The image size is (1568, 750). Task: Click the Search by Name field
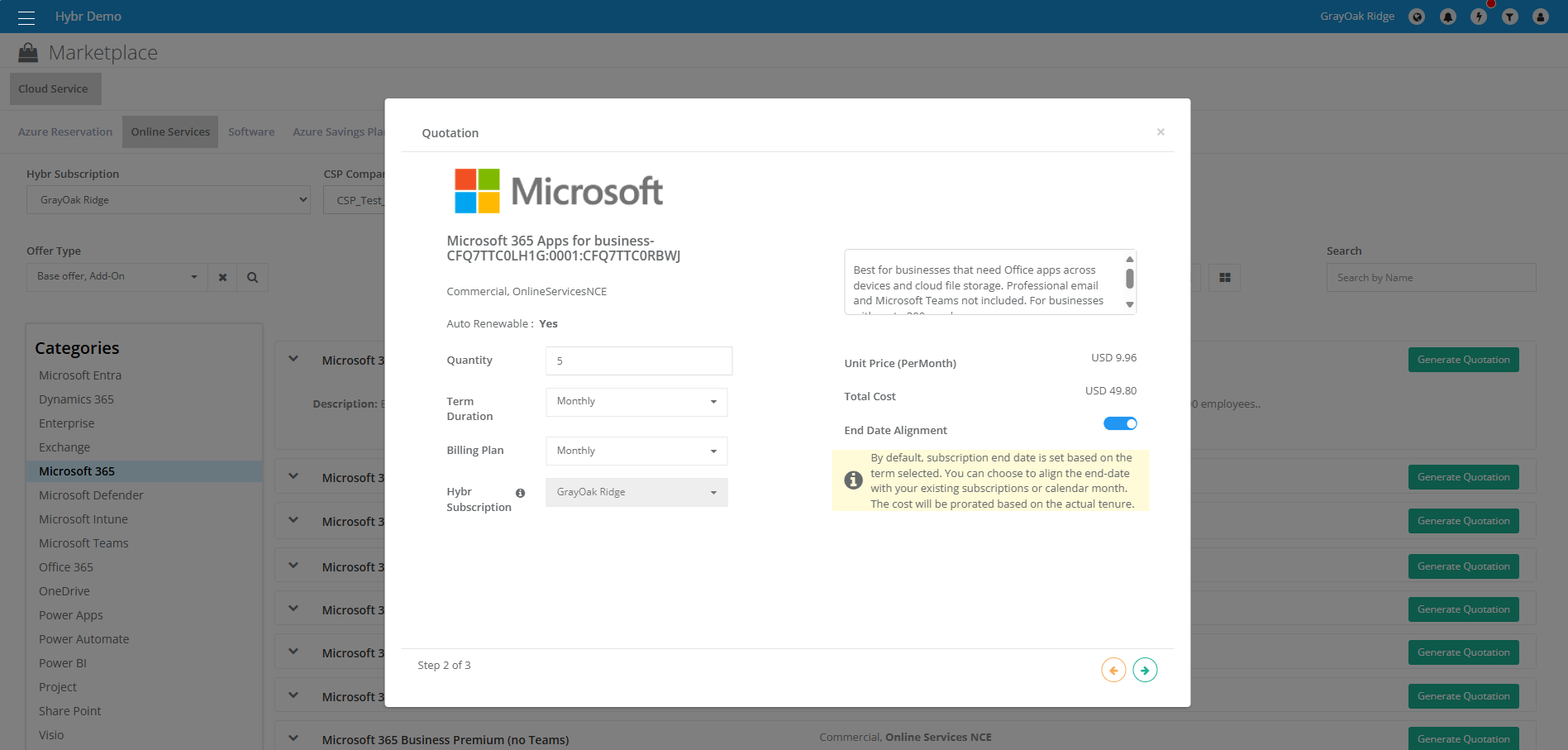pos(1431,278)
